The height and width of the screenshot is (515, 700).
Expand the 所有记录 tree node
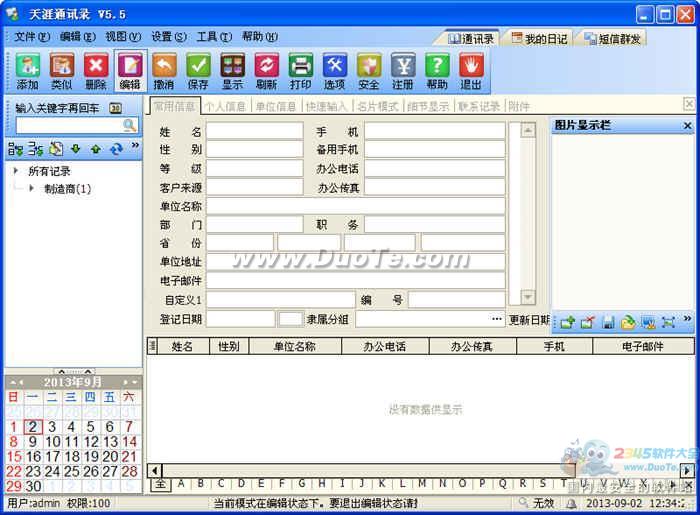pyautogui.click(x=16, y=170)
